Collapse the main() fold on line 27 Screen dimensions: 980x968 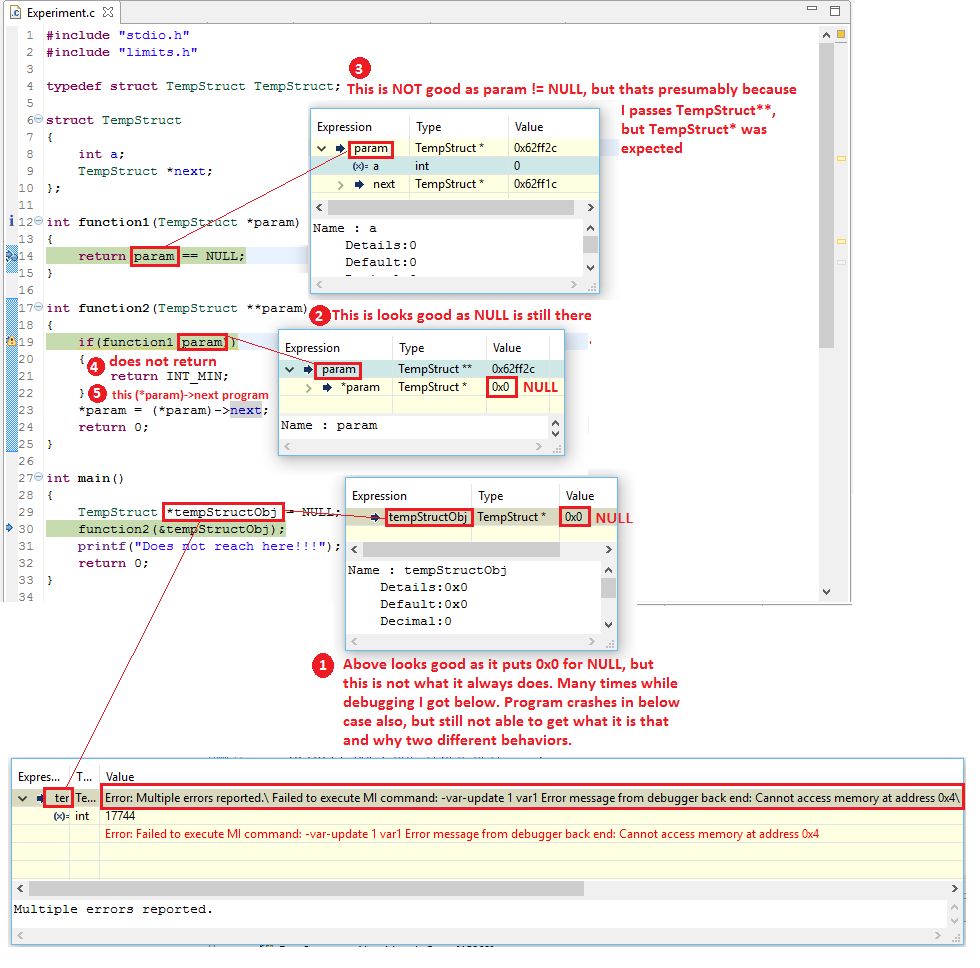[x=39, y=477]
